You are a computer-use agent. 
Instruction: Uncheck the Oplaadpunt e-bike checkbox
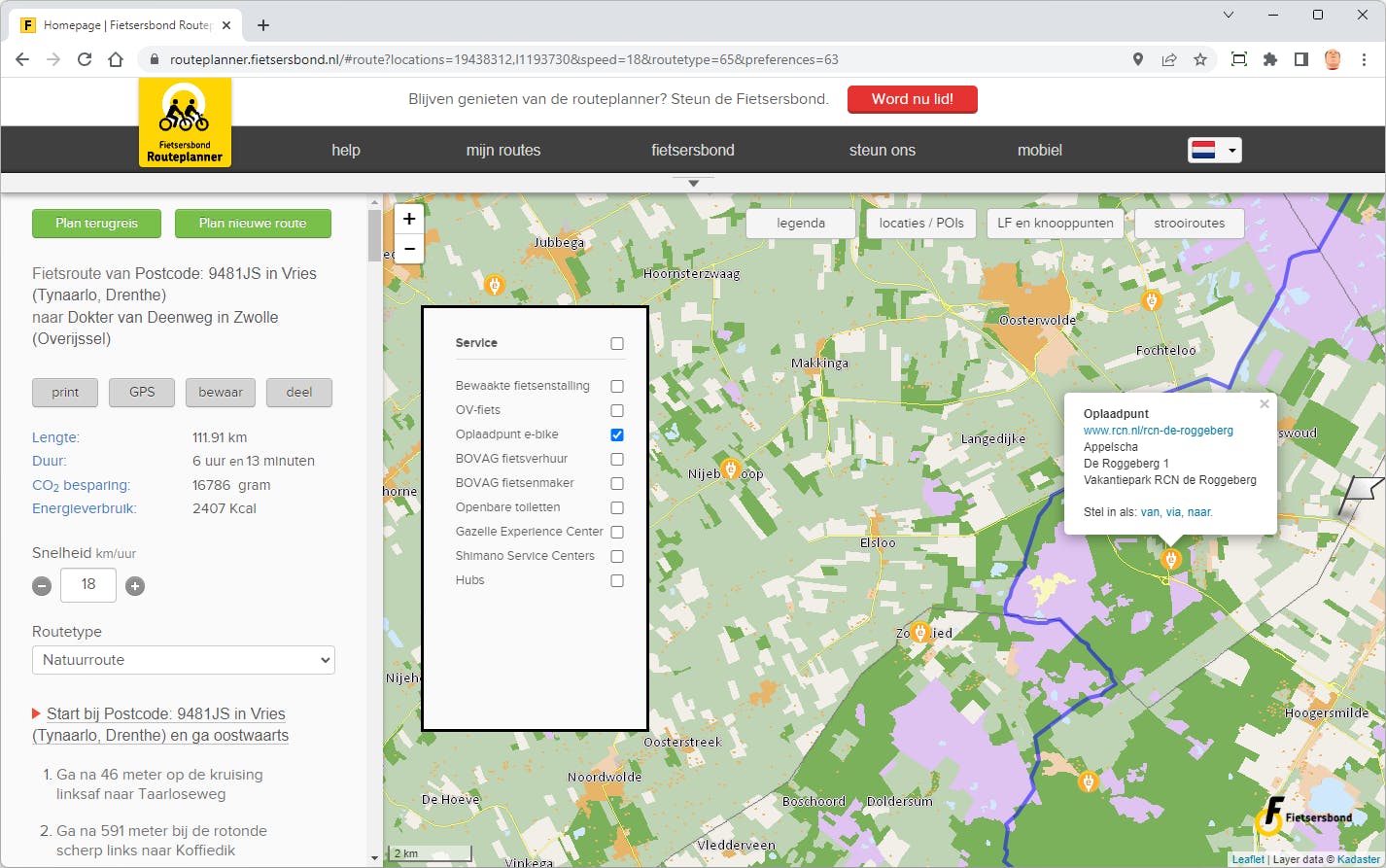tap(617, 434)
